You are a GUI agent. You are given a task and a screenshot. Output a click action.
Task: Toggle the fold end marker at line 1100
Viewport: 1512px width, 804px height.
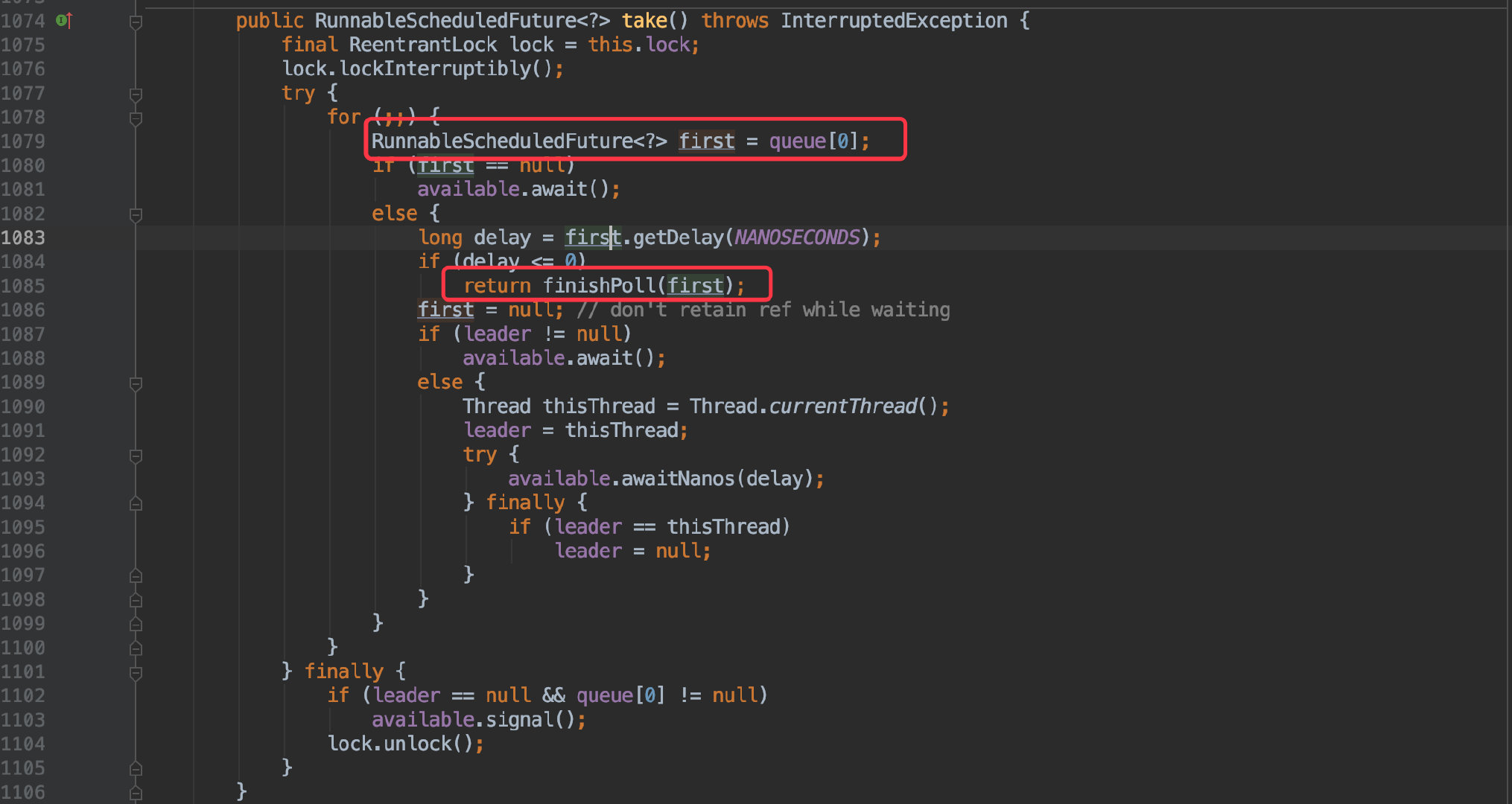(136, 648)
